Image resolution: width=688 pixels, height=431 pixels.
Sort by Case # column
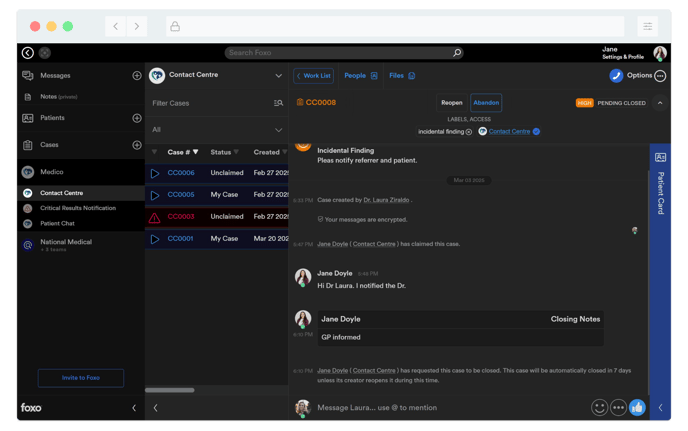tap(183, 152)
